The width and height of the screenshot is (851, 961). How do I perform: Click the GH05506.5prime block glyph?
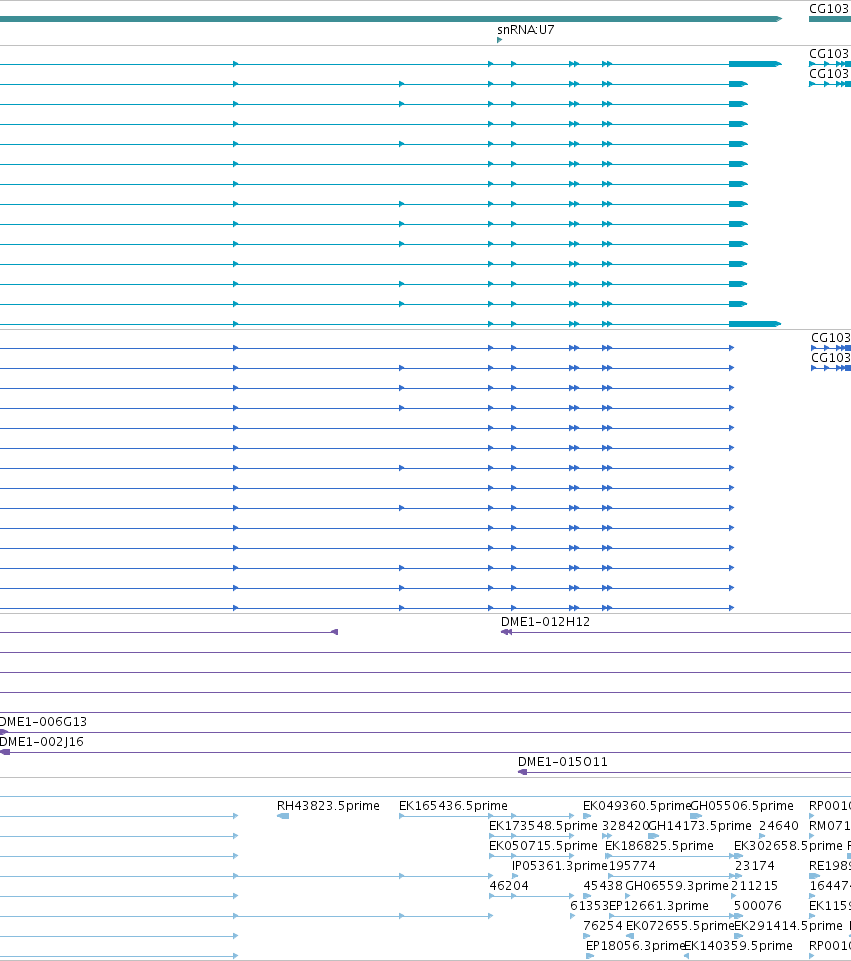click(696, 816)
